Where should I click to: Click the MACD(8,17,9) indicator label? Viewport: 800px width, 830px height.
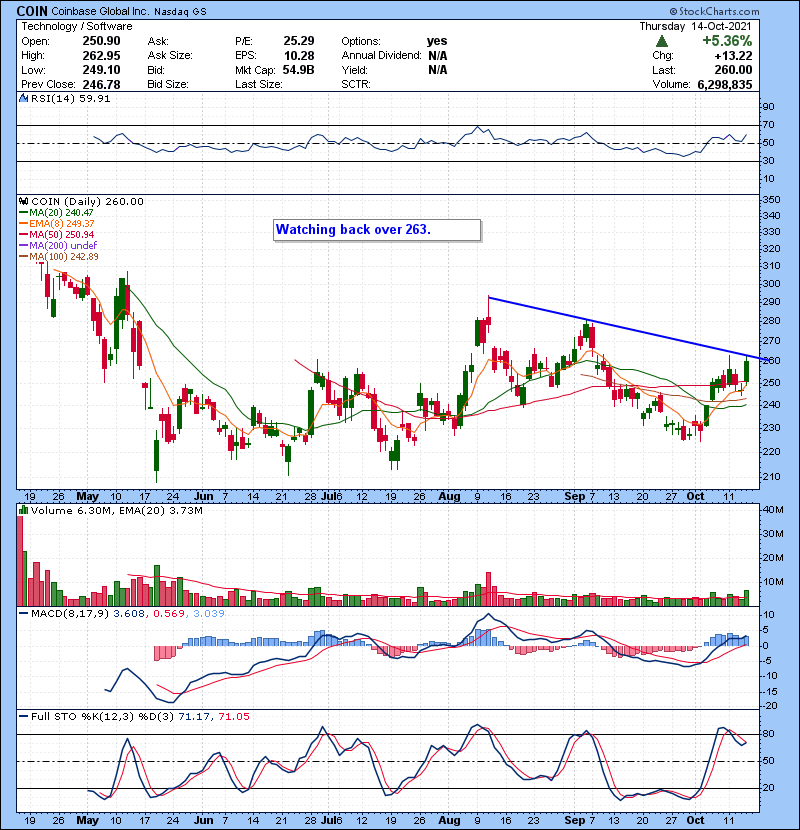click(x=70, y=614)
